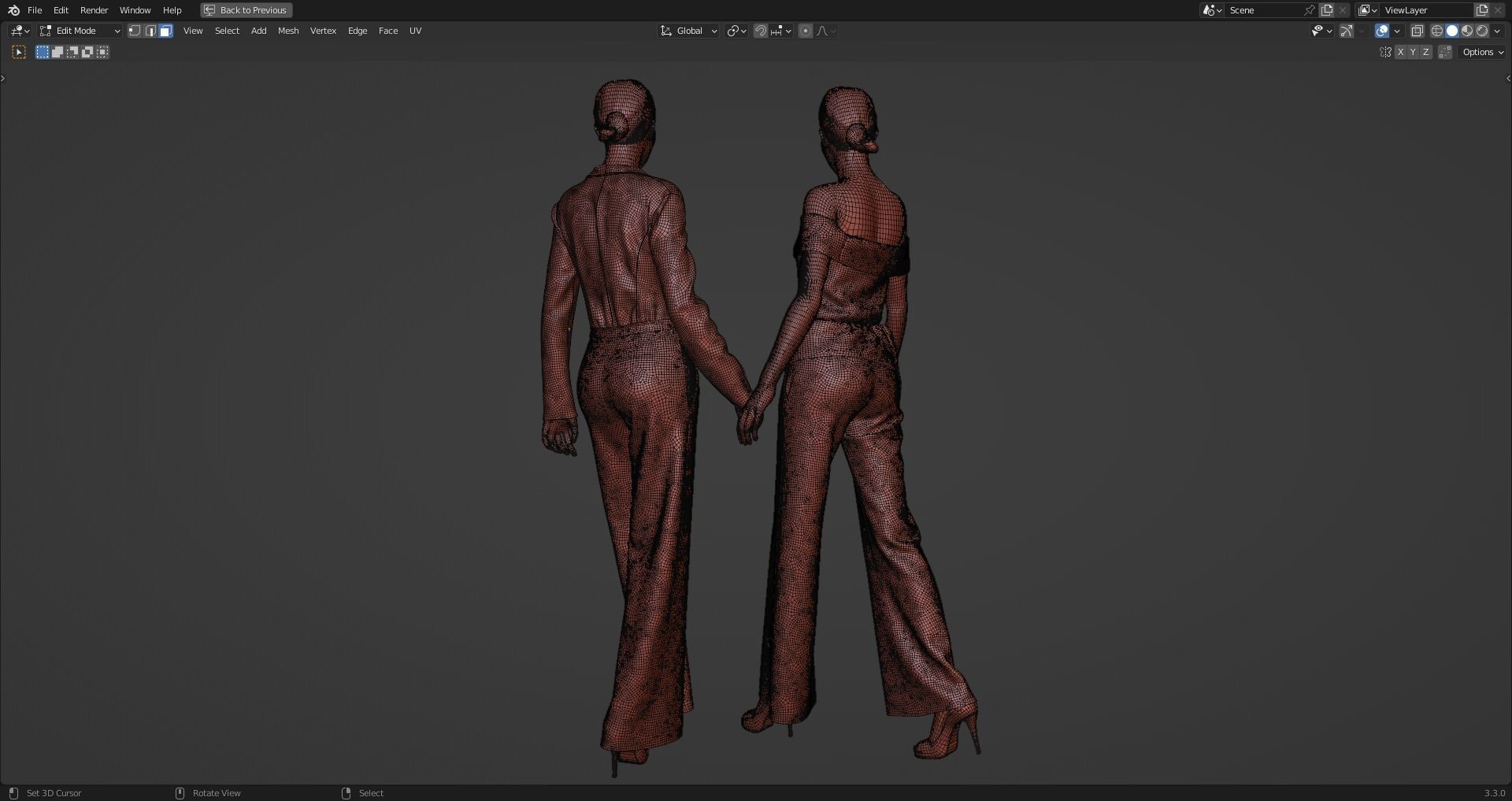Screen dimensions: 1512x801
Task: Toggle auto merge vertices
Action: click(x=1445, y=52)
